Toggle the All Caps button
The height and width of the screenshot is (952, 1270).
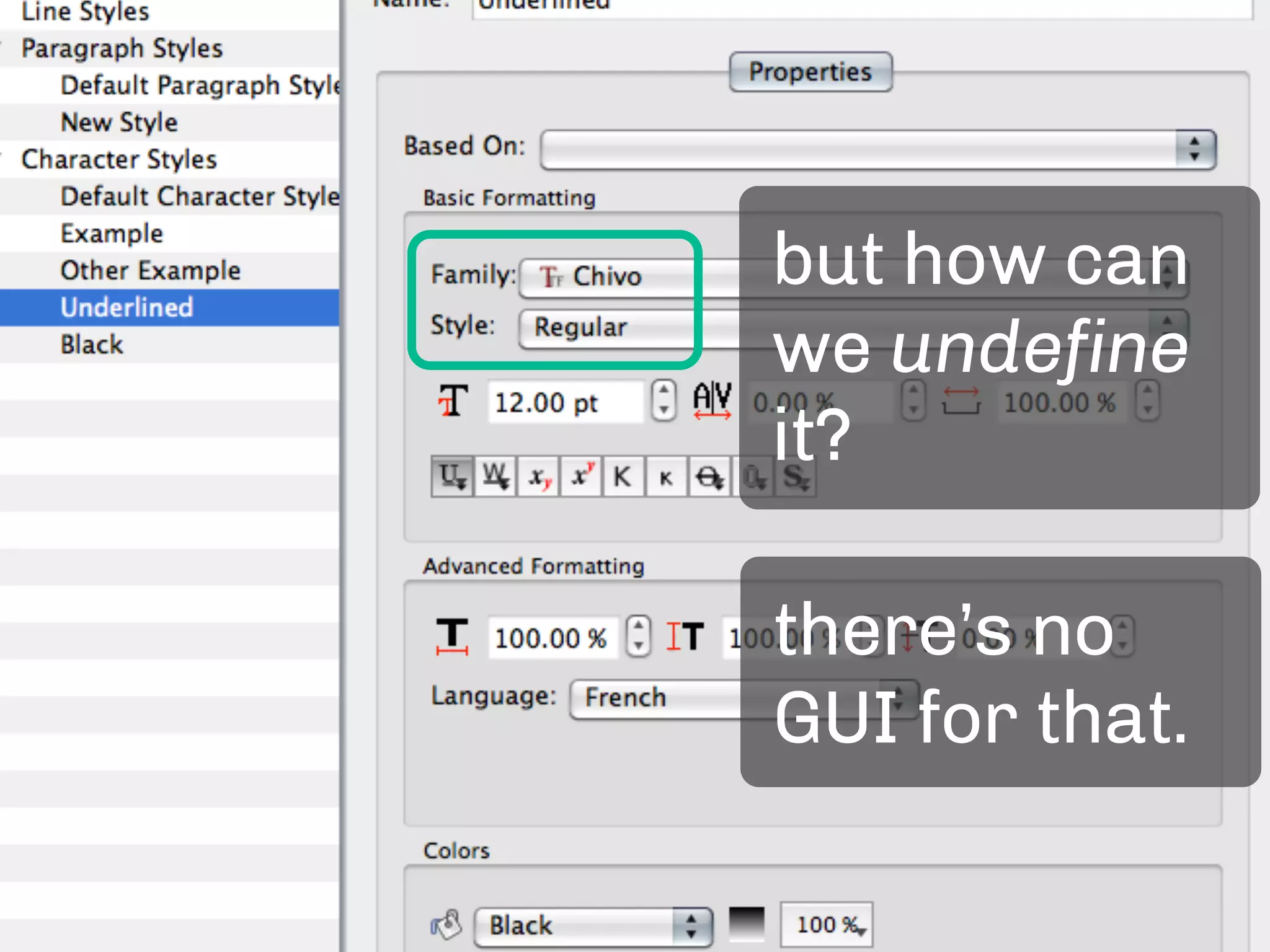coord(624,477)
